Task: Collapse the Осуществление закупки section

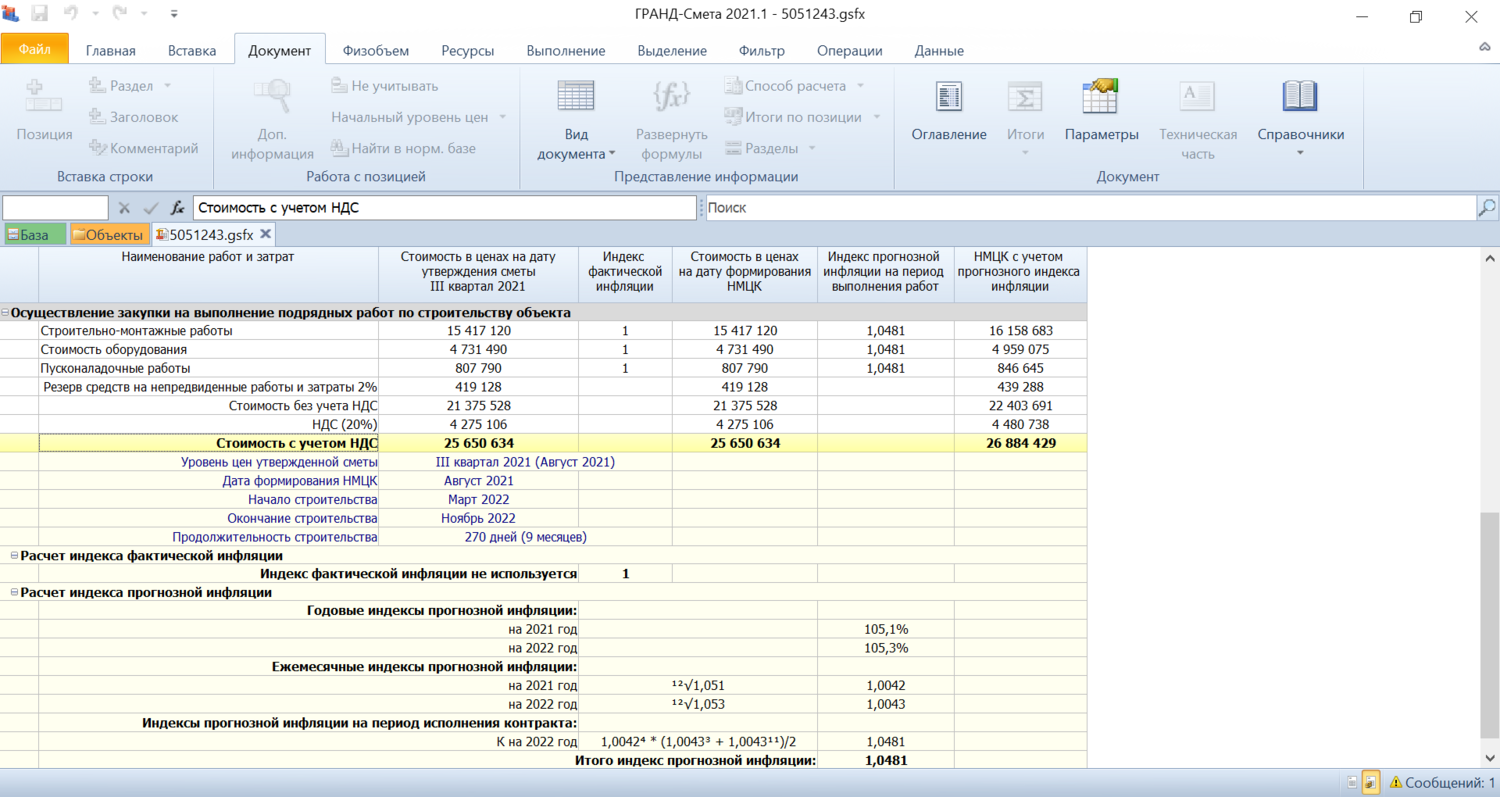Action: point(6,313)
